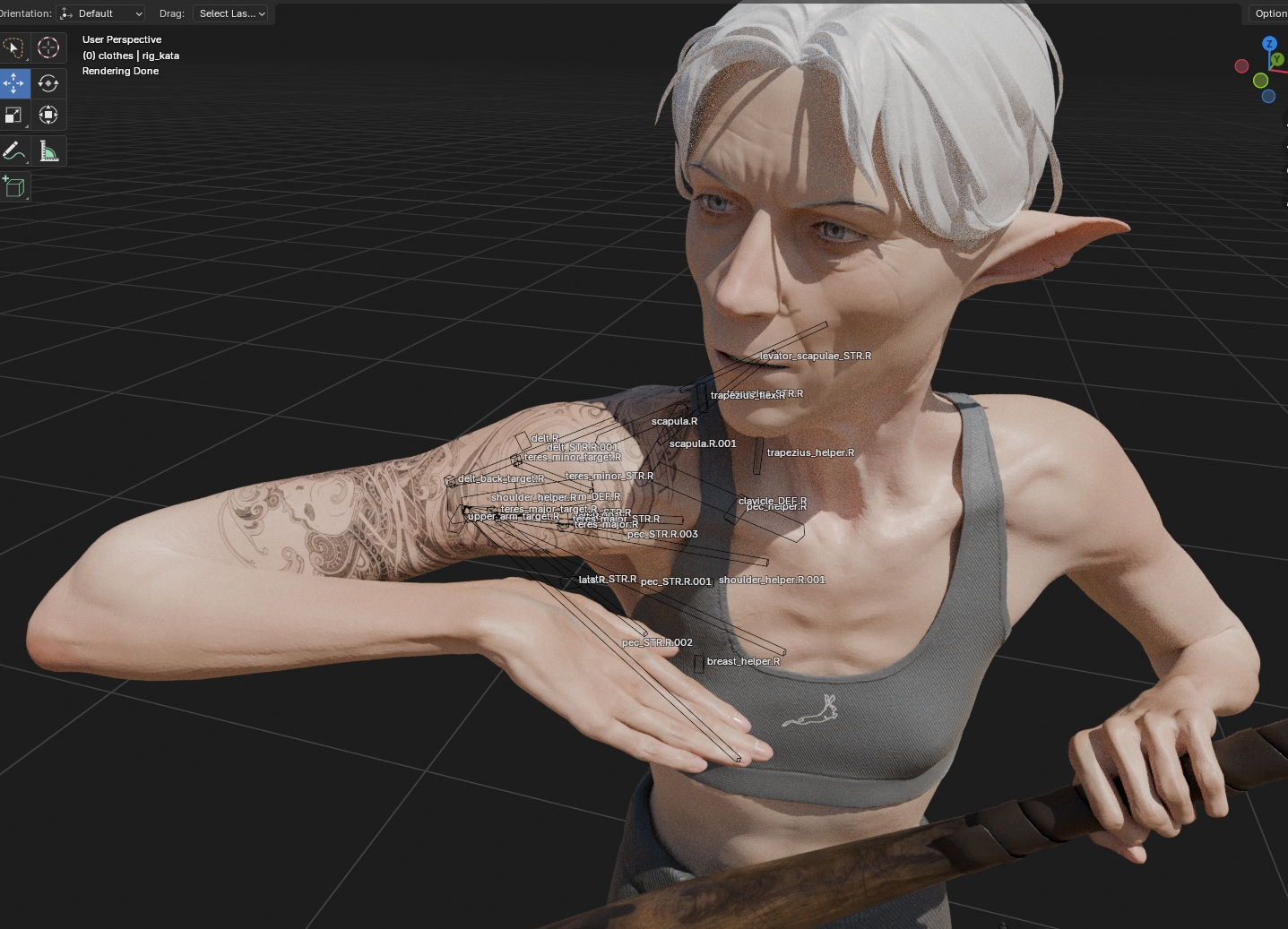Snap view to Y axis on gizmo
Image resolution: width=1288 pixels, height=929 pixels.
[1278, 59]
